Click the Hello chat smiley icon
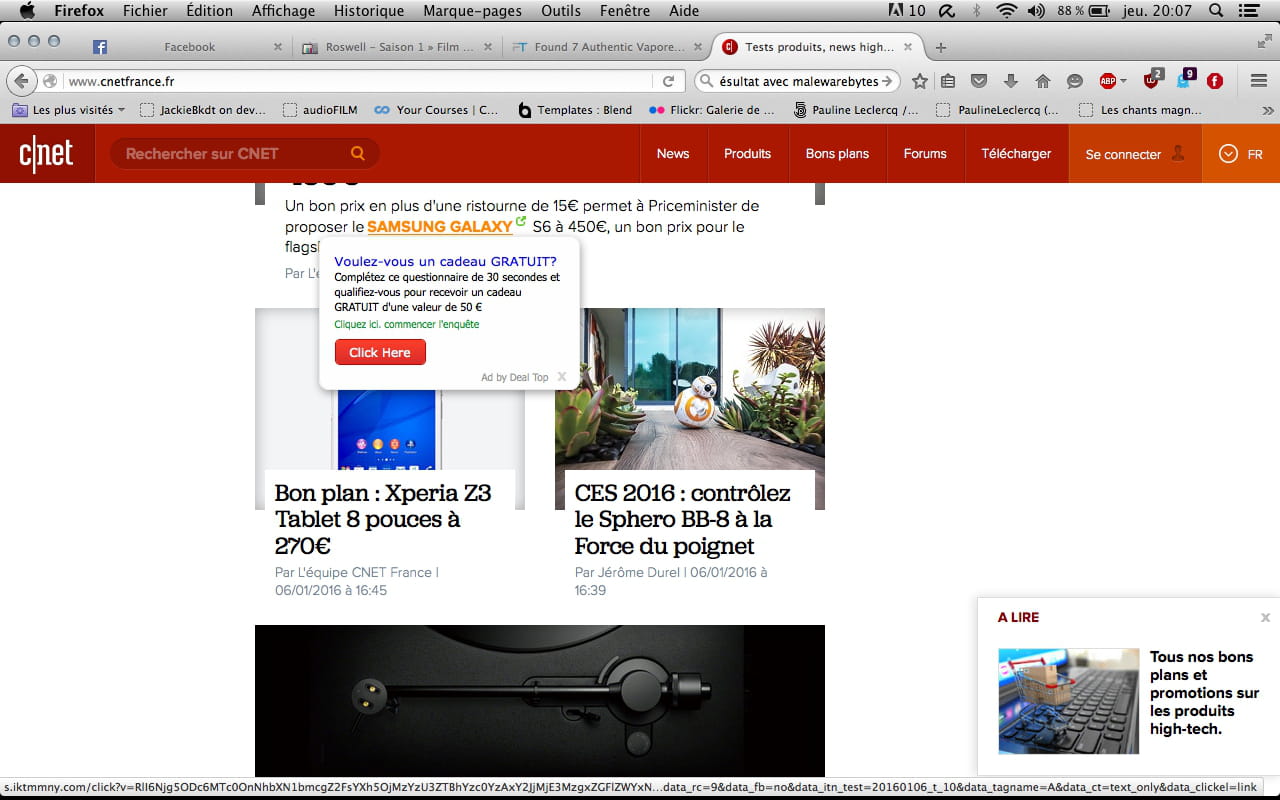The height and width of the screenshot is (800, 1280). [x=1075, y=81]
